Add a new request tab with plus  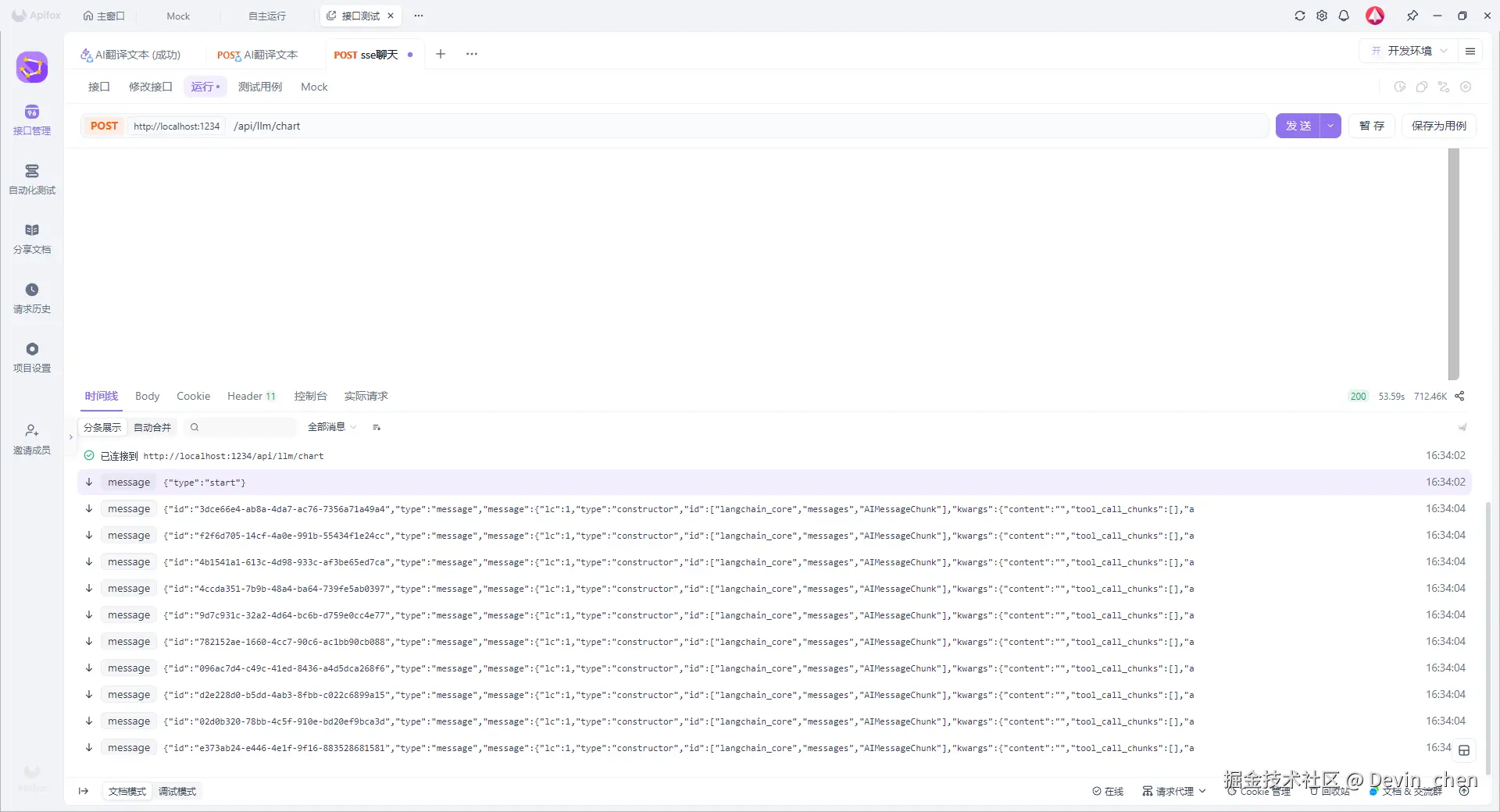point(441,54)
